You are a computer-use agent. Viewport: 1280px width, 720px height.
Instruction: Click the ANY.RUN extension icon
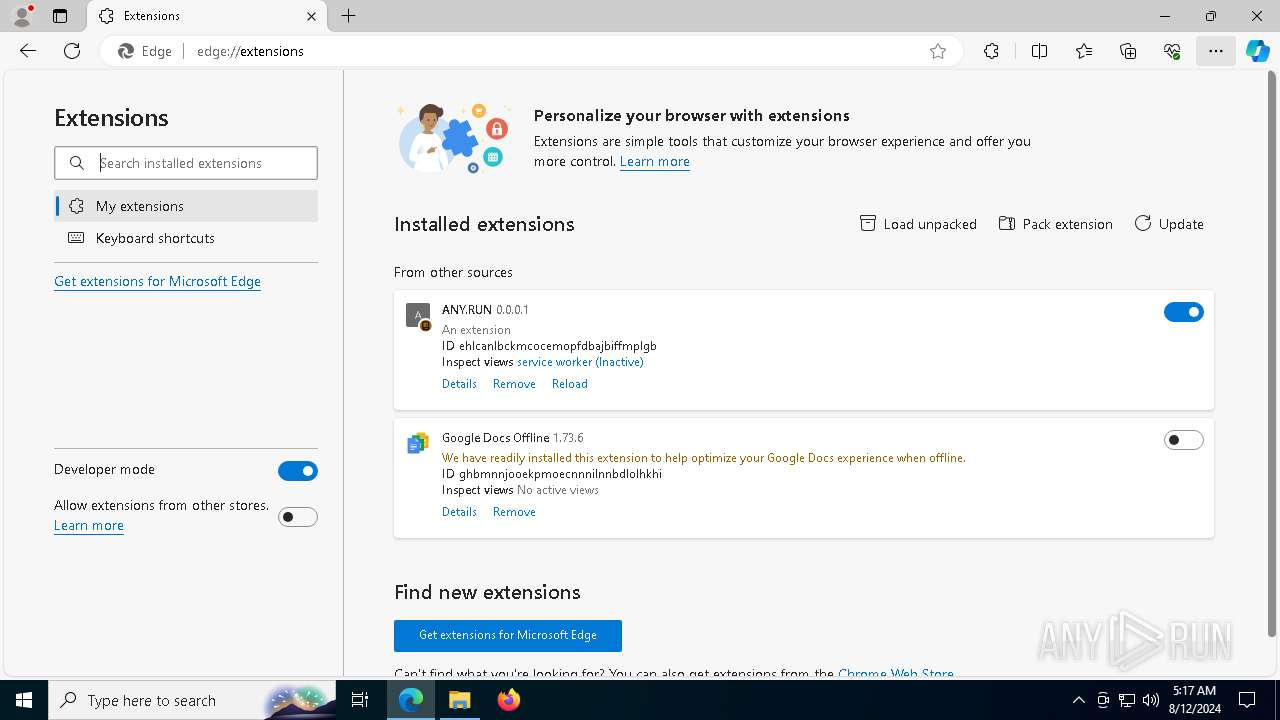click(x=418, y=316)
